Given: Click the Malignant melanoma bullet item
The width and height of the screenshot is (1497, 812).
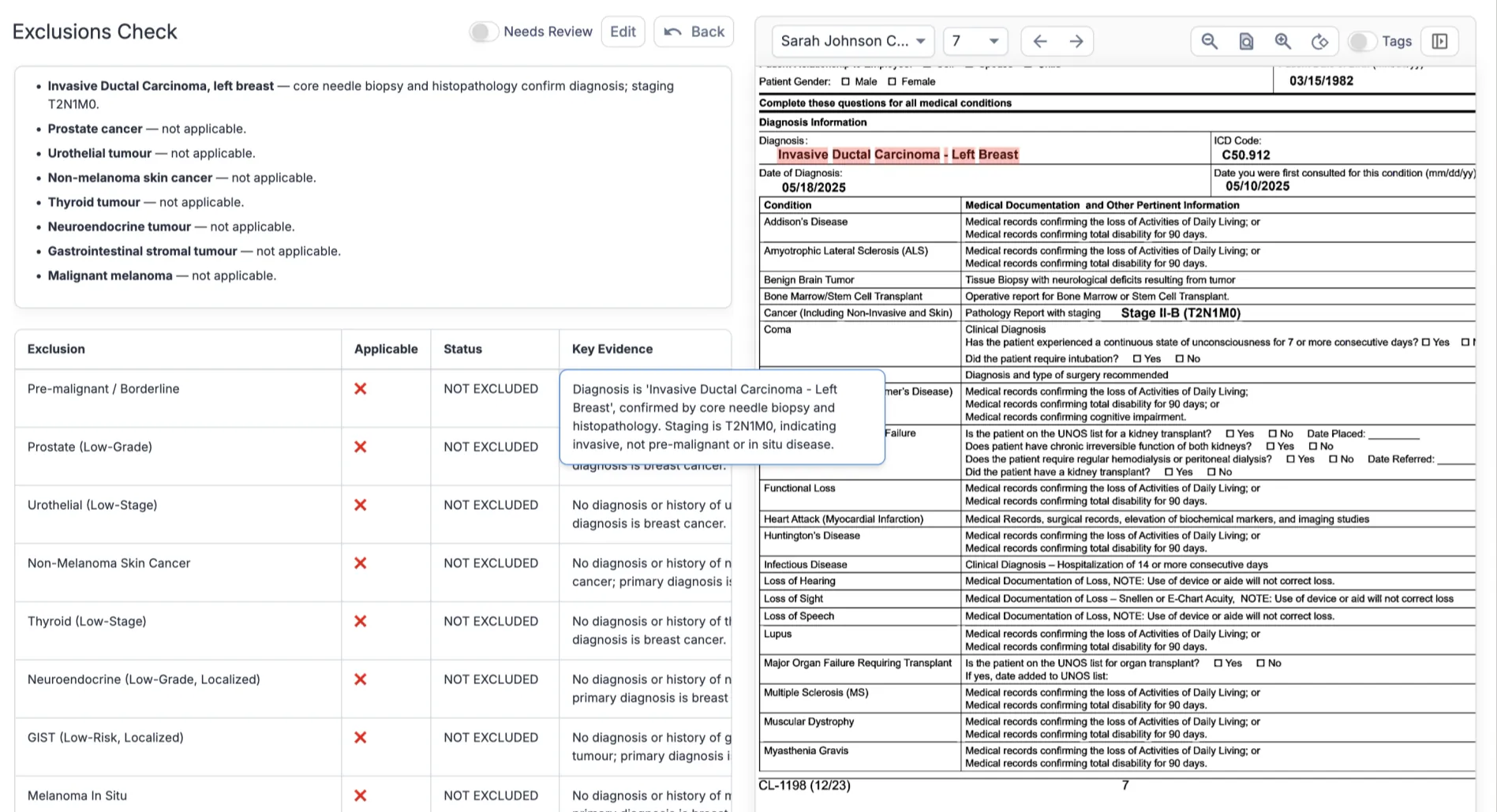Looking at the screenshot, I should coord(162,275).
